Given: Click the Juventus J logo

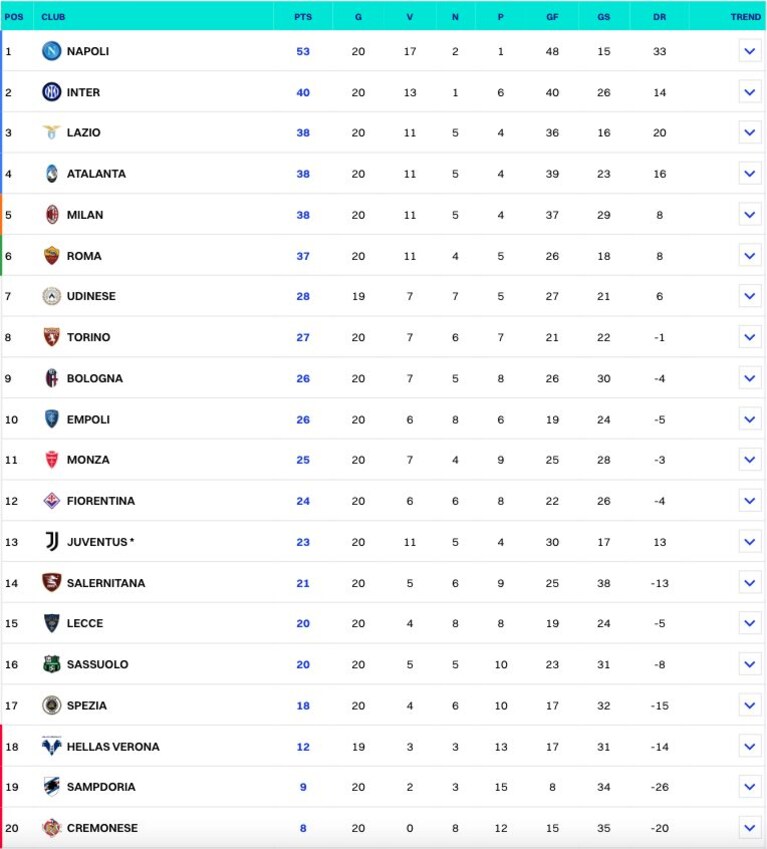Looking at the screenshot, I should [x=51, y=541].
